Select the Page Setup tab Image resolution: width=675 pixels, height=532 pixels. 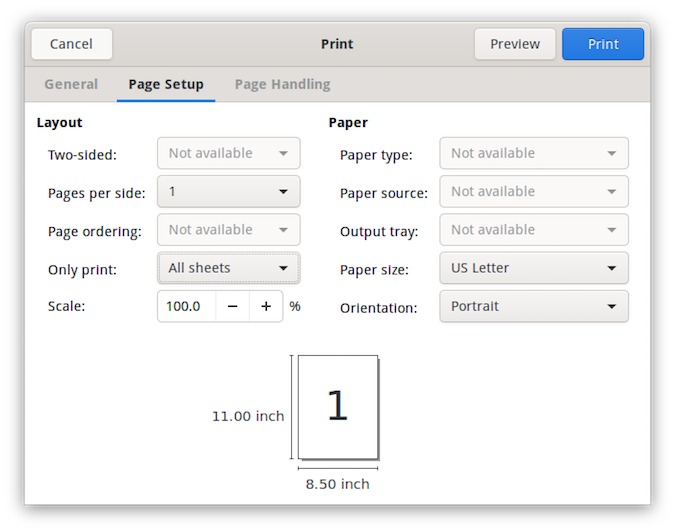(x=166, y=84)
